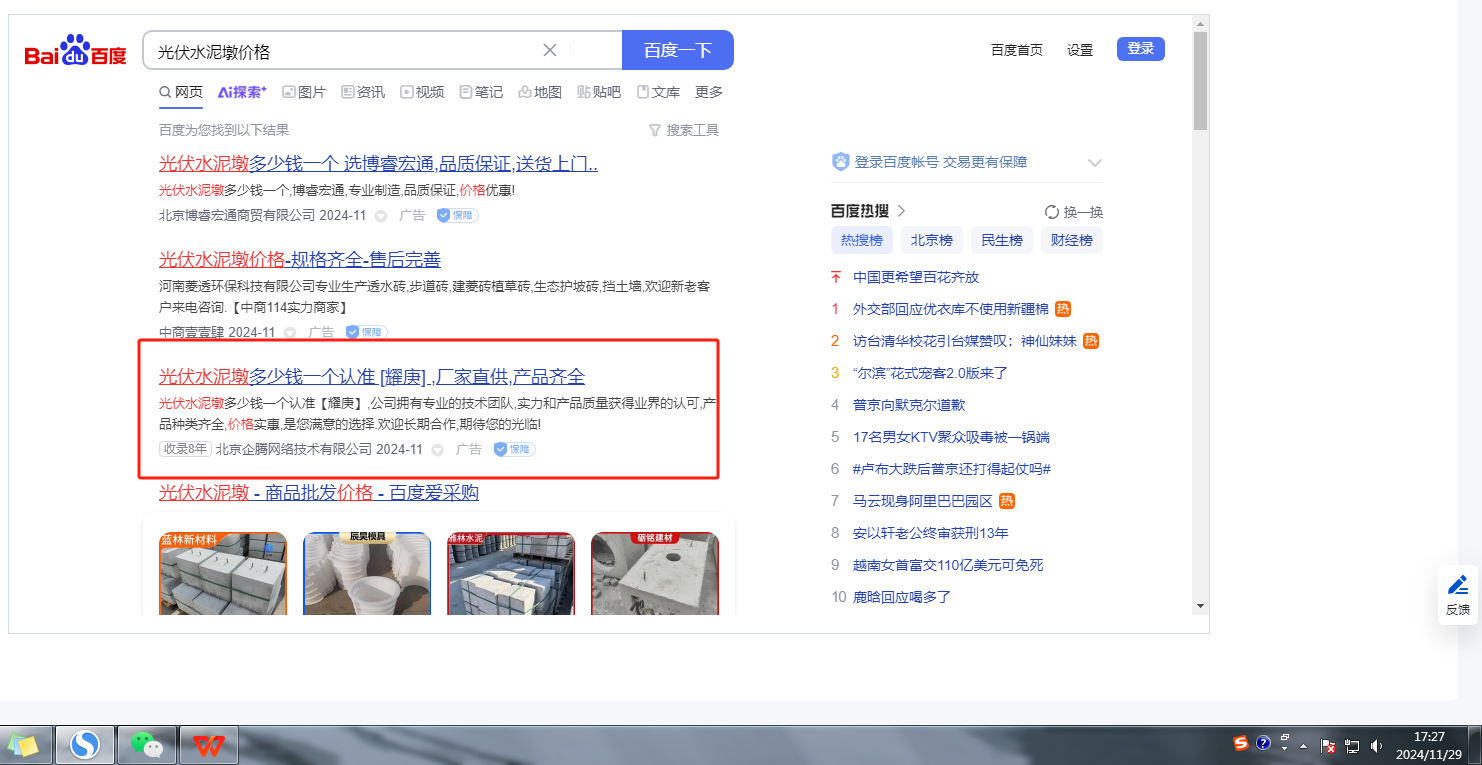
Task: Expand dropdown arrow beside 北京博睿宏通商贸有限公司 2024-11
Action: click(381, 216)
